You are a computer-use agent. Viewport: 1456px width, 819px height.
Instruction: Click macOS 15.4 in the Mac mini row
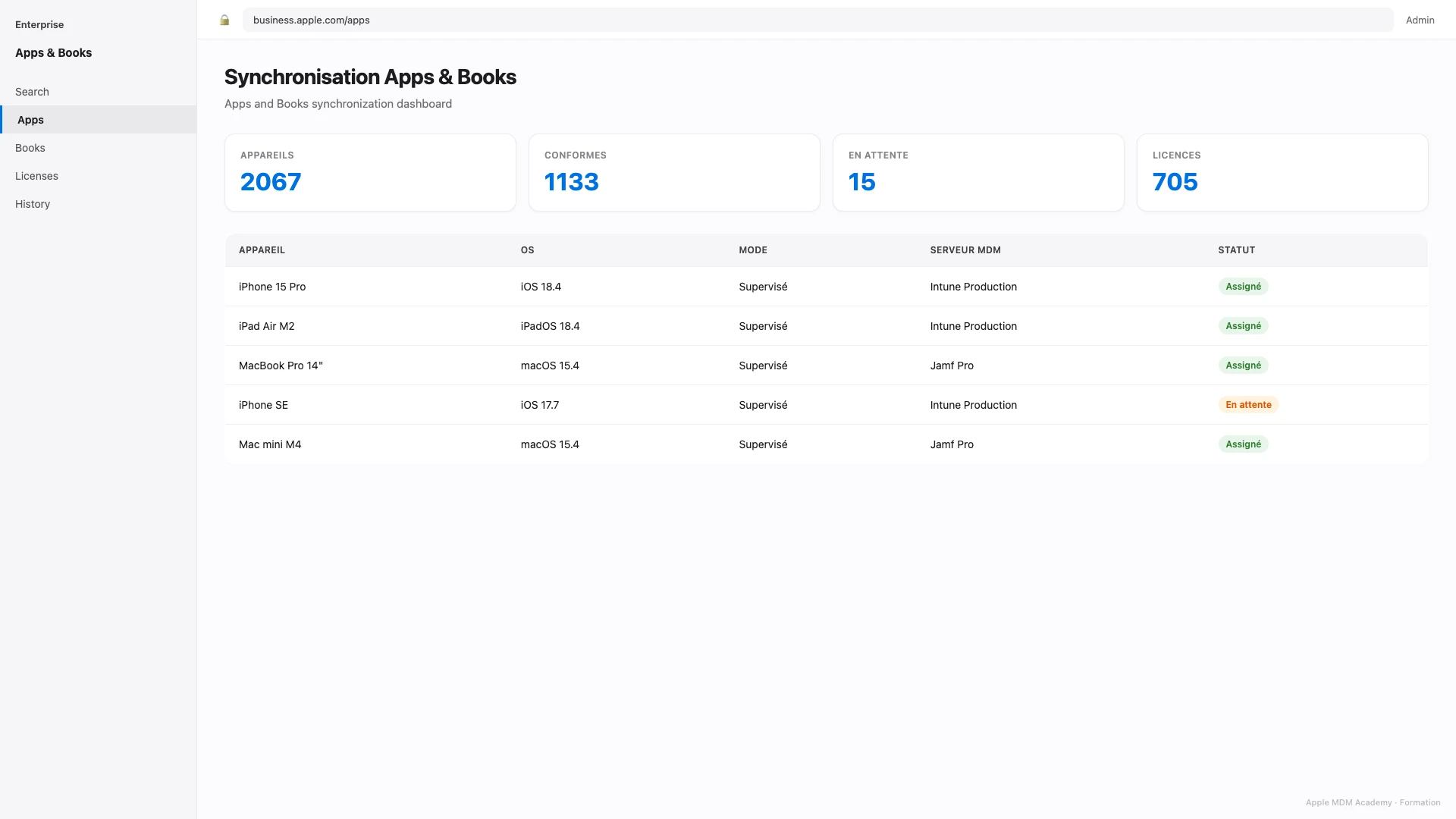[550, 444]
